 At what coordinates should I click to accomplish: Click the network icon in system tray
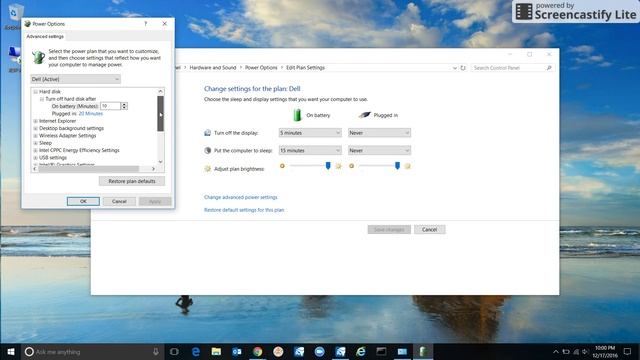click(x=576, y=351)
